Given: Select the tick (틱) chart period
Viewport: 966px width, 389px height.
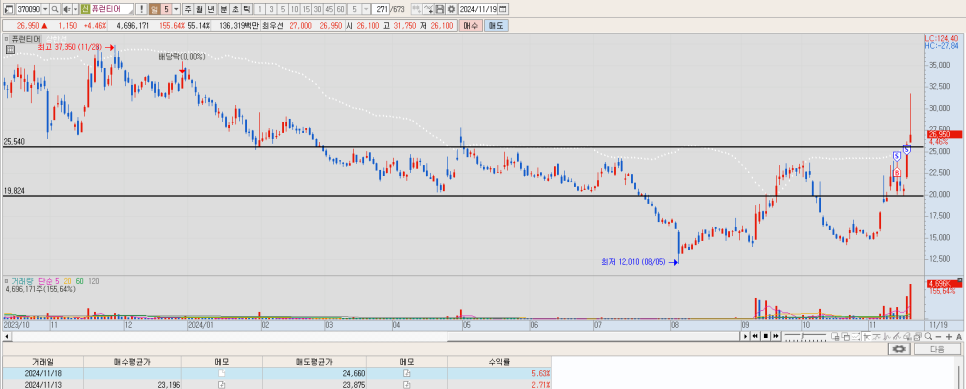Looking at the screenshot, I should click(x=246, y=9).
